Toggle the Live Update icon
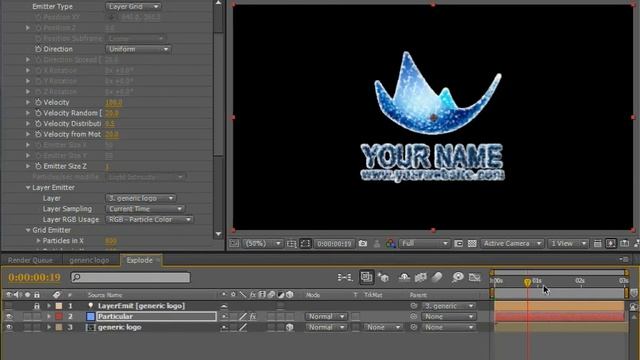Image resolution: width=640 pixels, height=360 pixels. click(367, 278)
